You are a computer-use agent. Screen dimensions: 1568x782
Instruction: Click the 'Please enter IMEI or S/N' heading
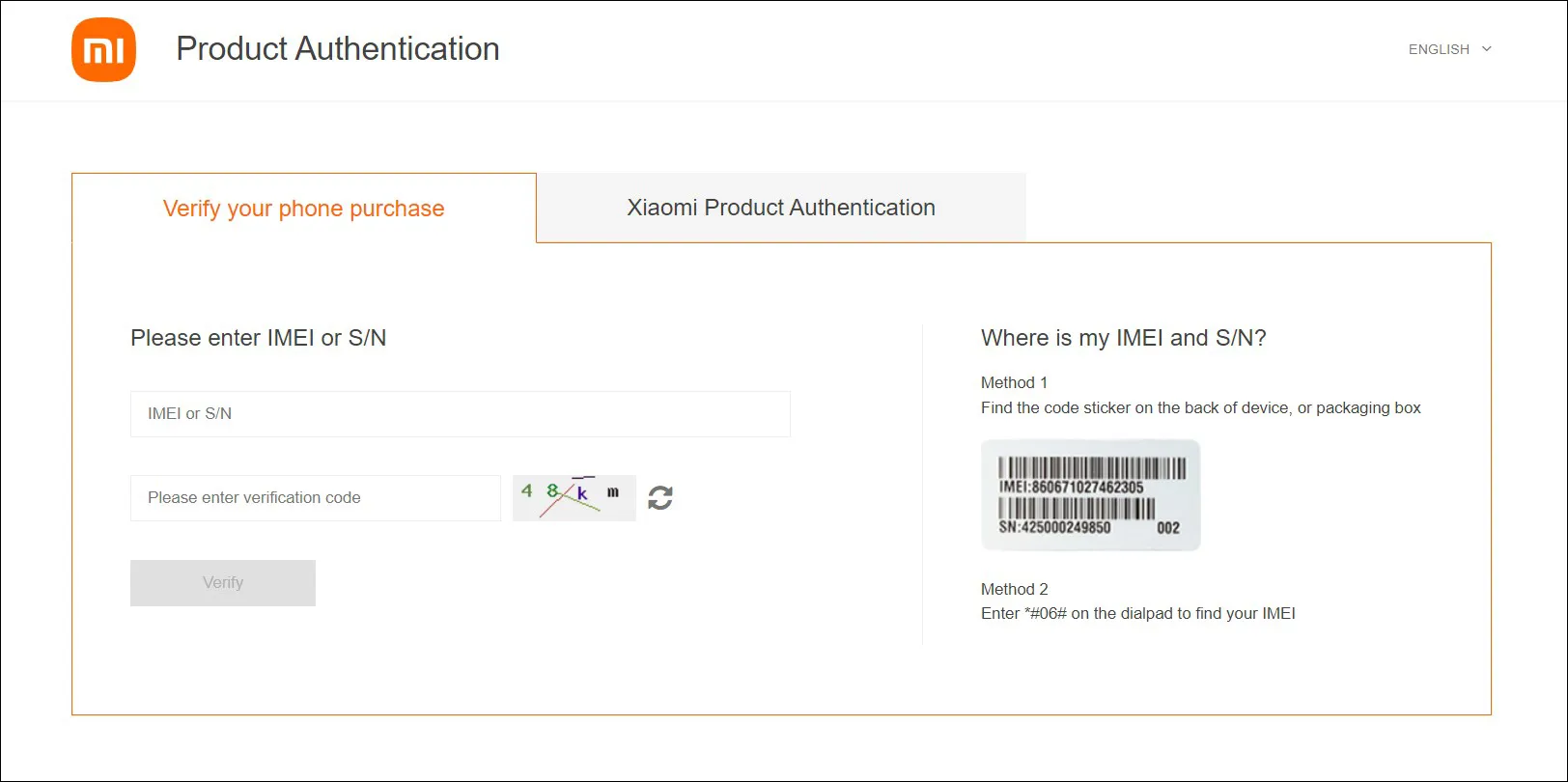tap(259, 338)
